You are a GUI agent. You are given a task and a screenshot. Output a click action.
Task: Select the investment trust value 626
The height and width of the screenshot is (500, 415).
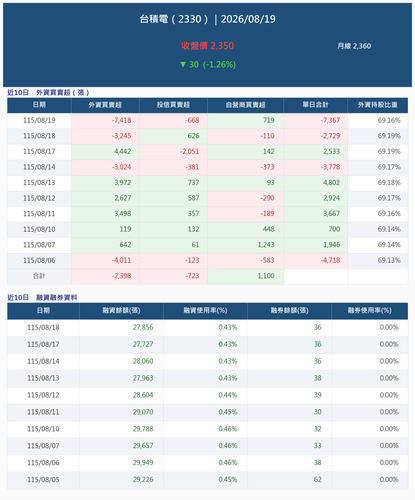pyautogui.click(x=193, y=136)
